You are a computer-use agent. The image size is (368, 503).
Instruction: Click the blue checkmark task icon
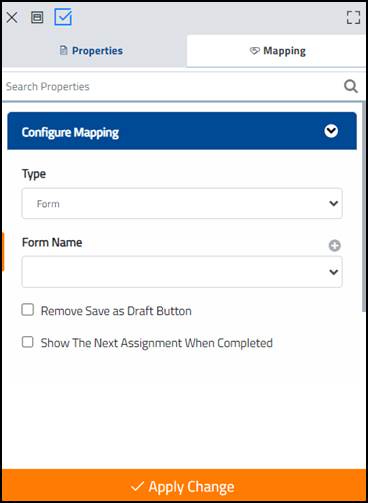(x=63, y=17)
